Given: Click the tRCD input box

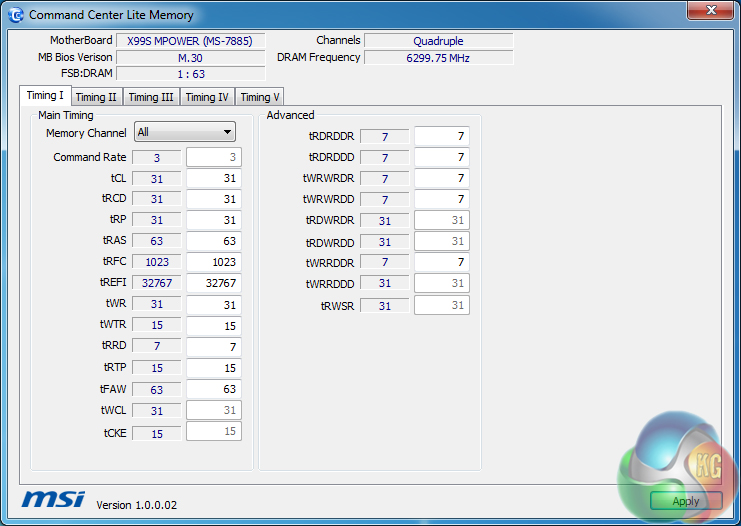Looking at the screenshot, I should 214,199.
